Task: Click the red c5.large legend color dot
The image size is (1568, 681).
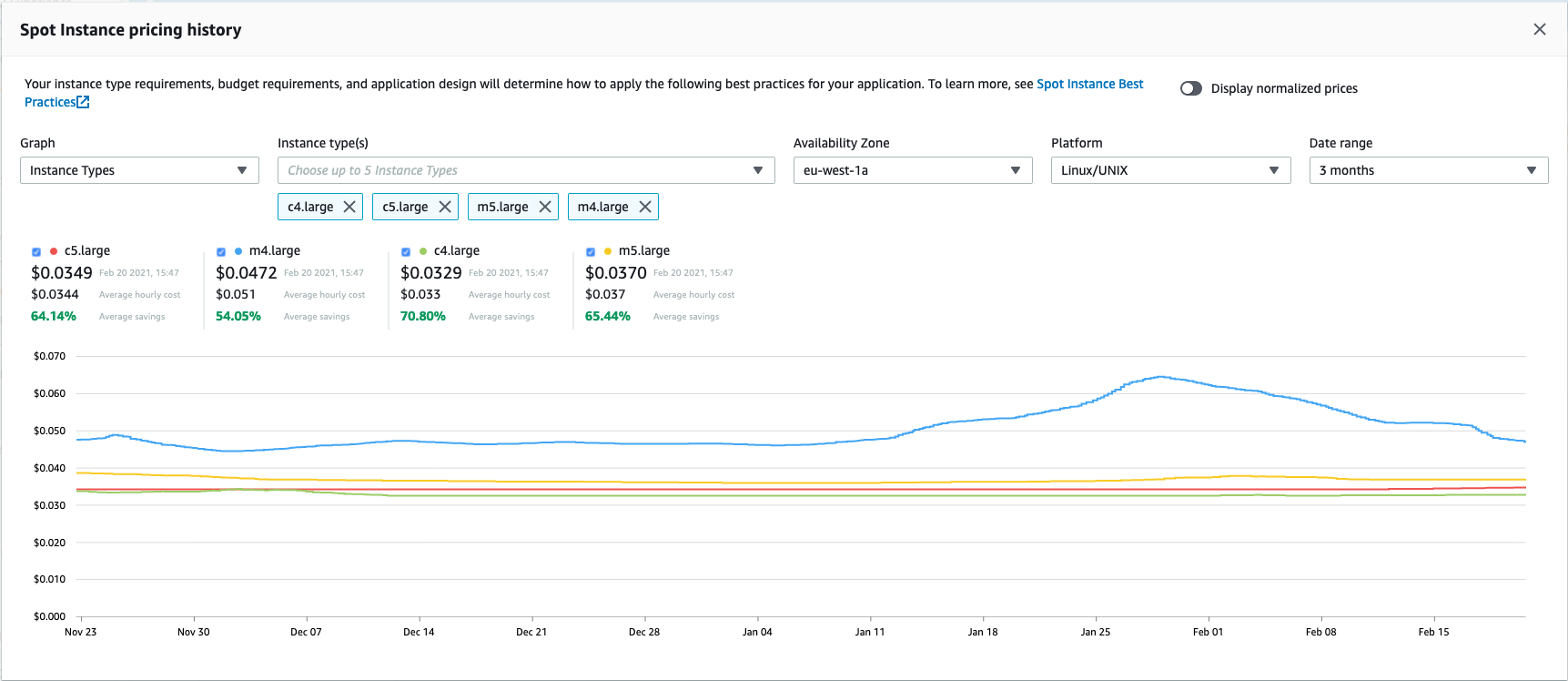Action: point(54,251)
